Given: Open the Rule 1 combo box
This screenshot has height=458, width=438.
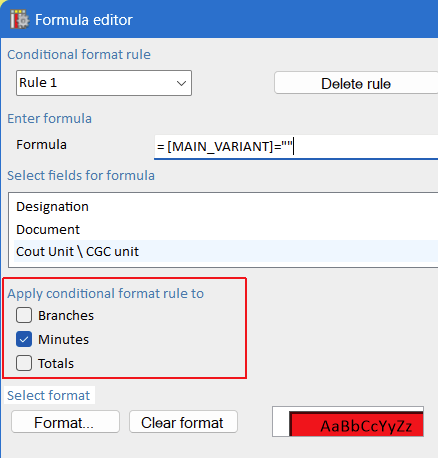Looking at the screenshot, I should tap(104, 83).
